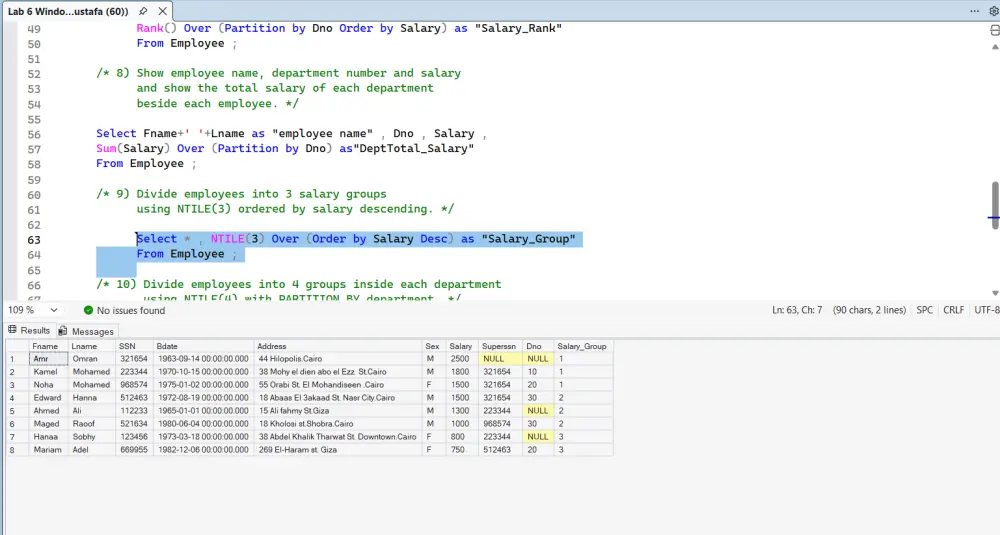
Task: Click line number 63 in the gutter
Action: [34, 240]
